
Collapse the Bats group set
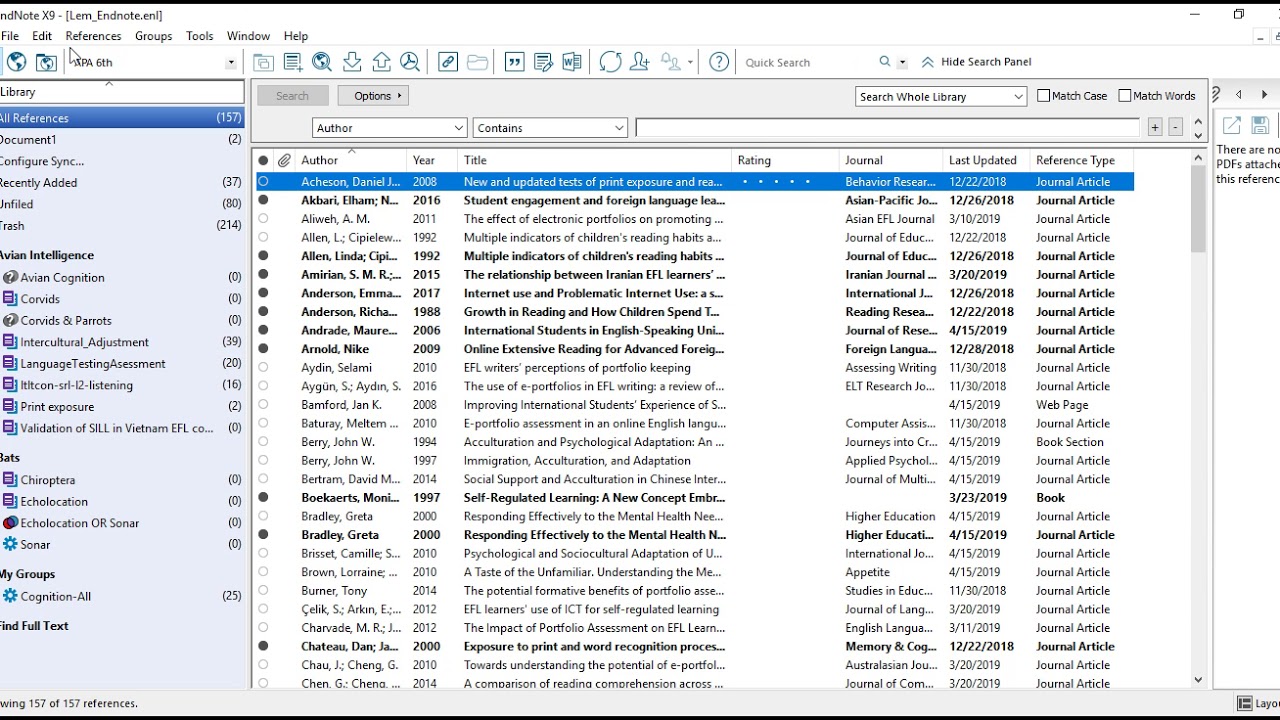(10, 458)
